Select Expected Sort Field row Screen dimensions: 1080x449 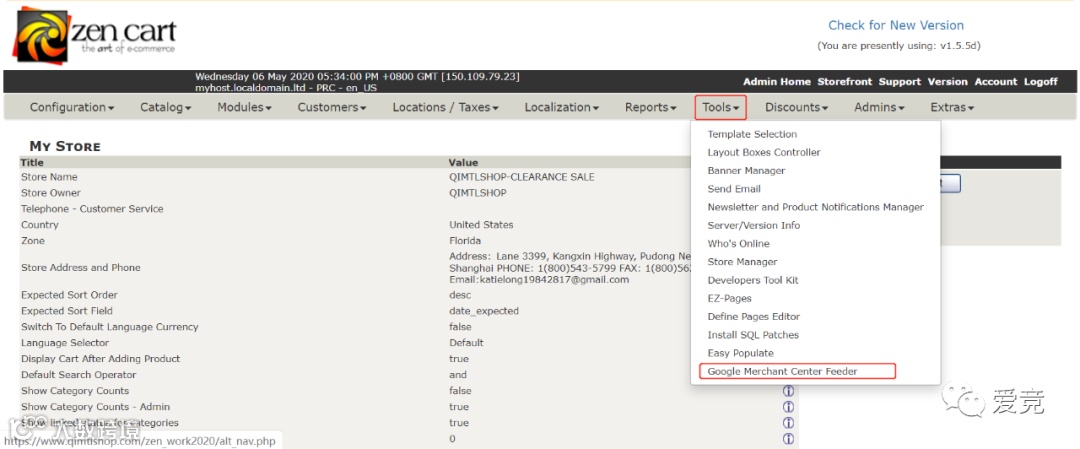click(x=67, y=311)
